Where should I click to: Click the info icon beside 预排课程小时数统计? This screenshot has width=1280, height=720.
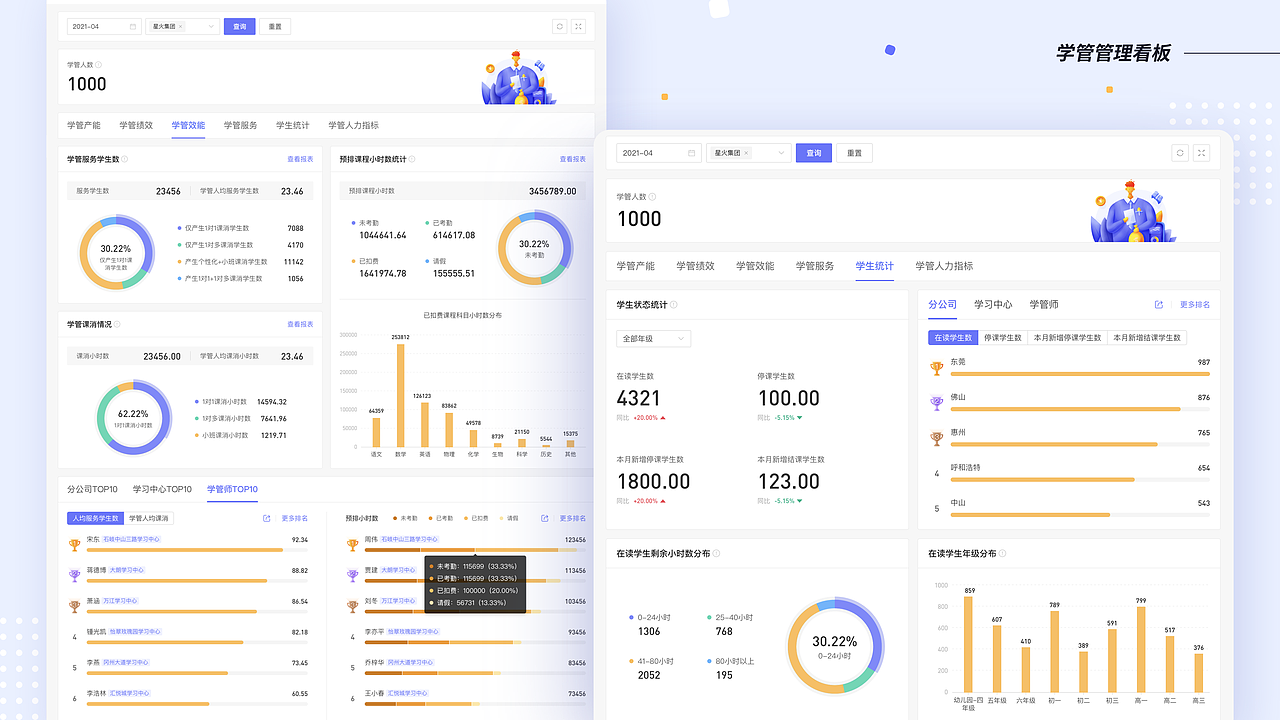pos(412,159)
